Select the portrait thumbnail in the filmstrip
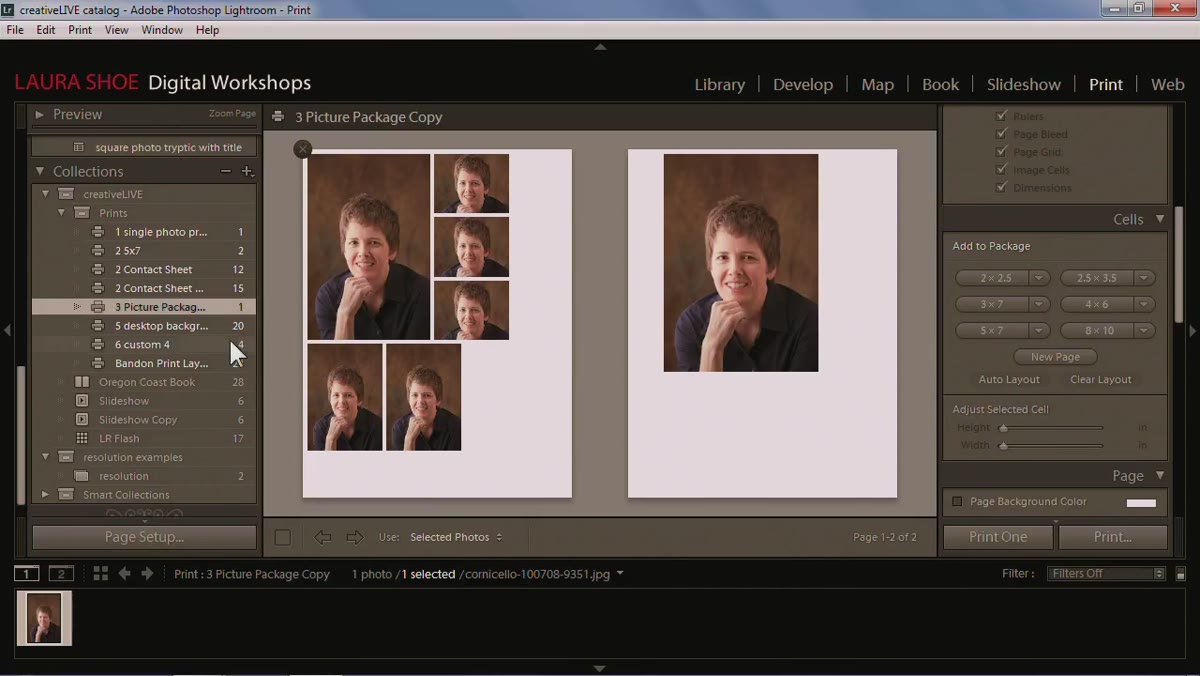 pyautogui.click(x=45, y=618)
